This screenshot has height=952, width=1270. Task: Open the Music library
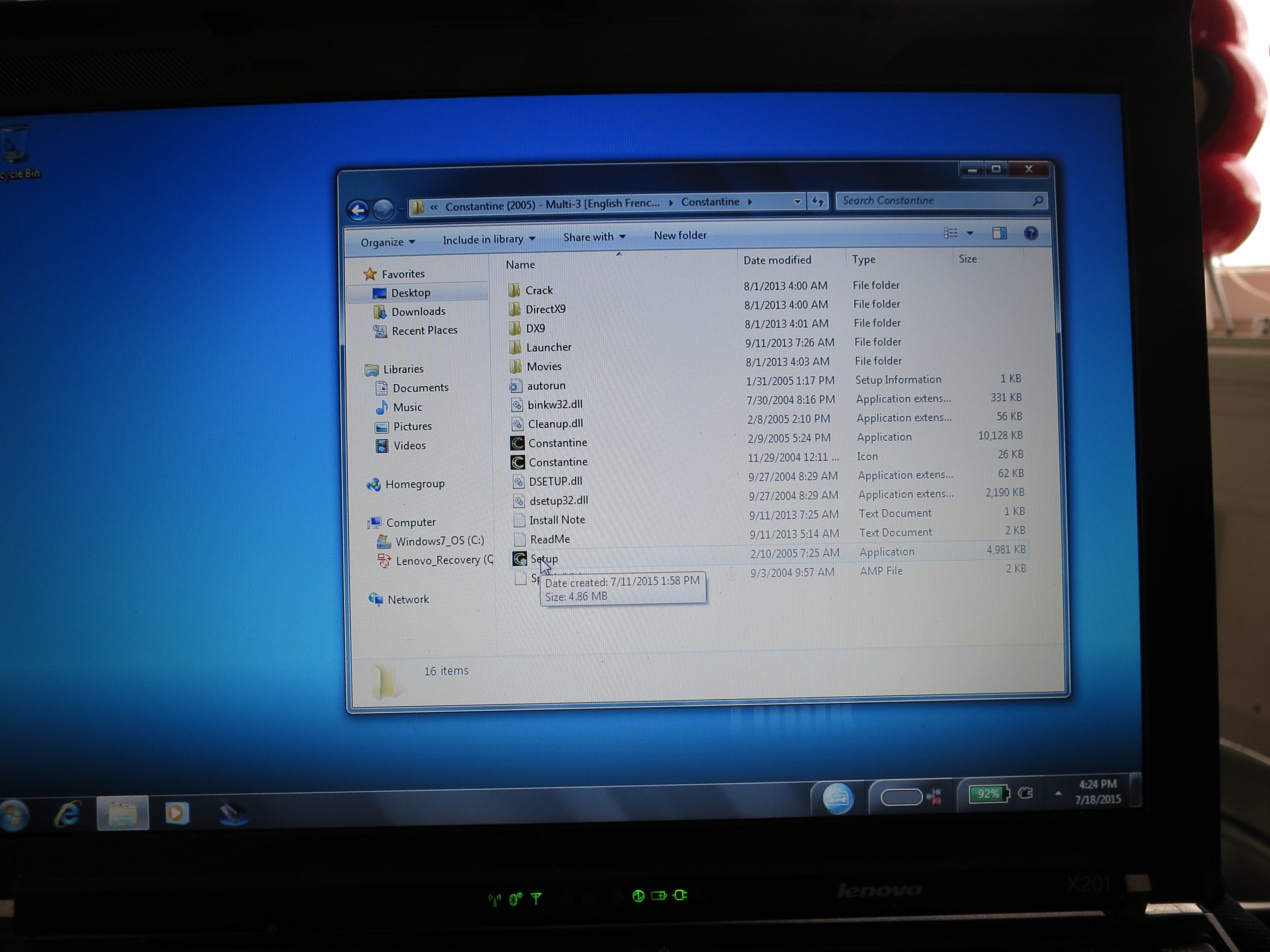[407, 407]
